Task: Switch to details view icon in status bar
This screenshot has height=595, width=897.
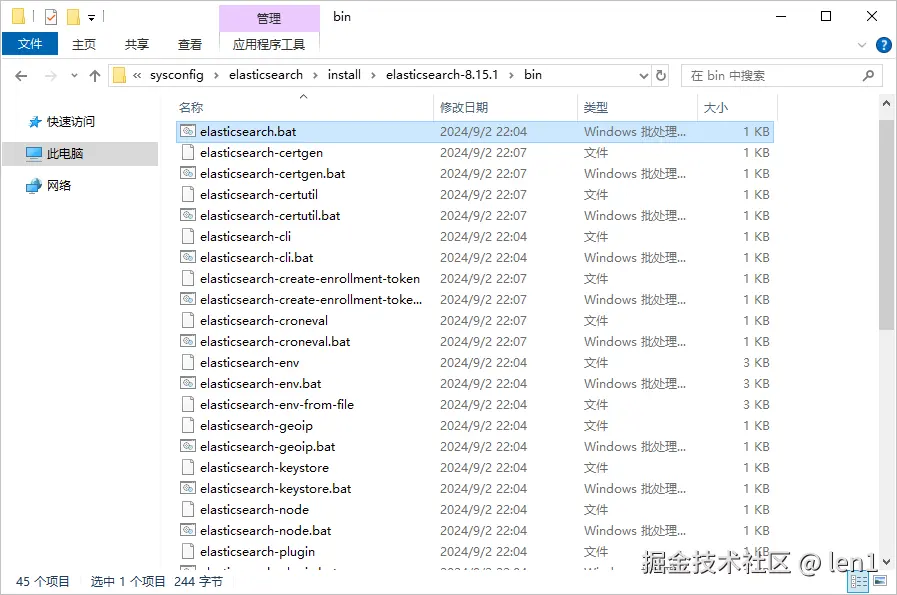Action: pos(859,582)
